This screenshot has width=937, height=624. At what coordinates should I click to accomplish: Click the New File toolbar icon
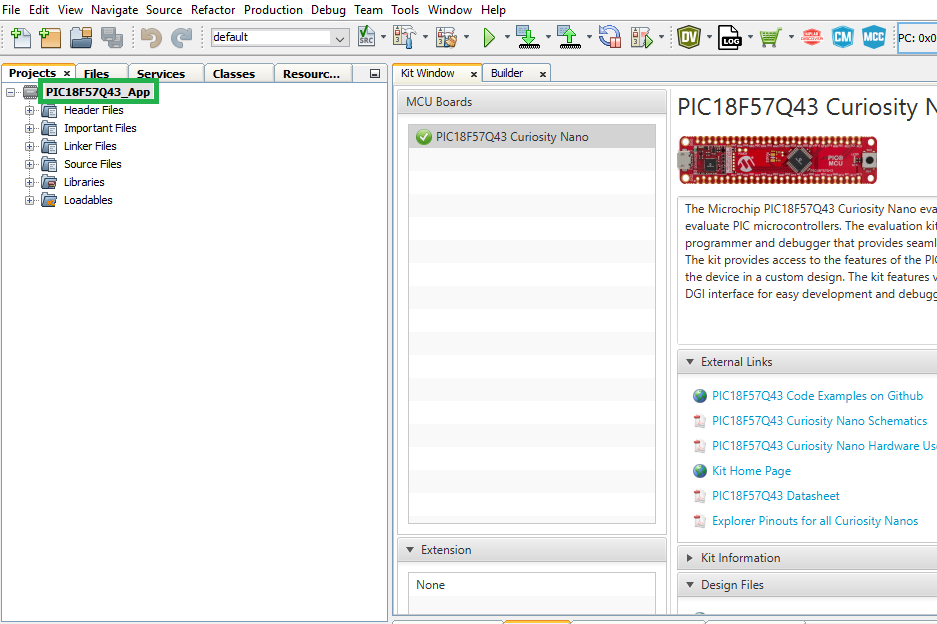20,38
